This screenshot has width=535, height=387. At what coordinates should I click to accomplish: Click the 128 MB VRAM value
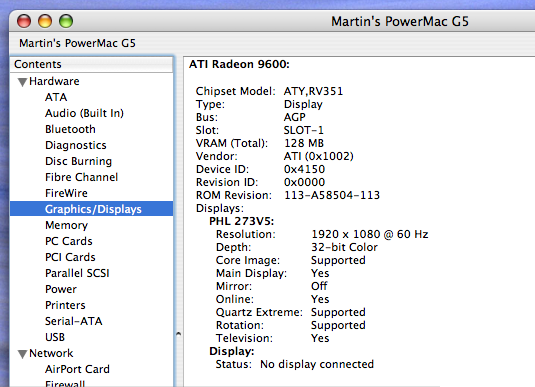304,143
